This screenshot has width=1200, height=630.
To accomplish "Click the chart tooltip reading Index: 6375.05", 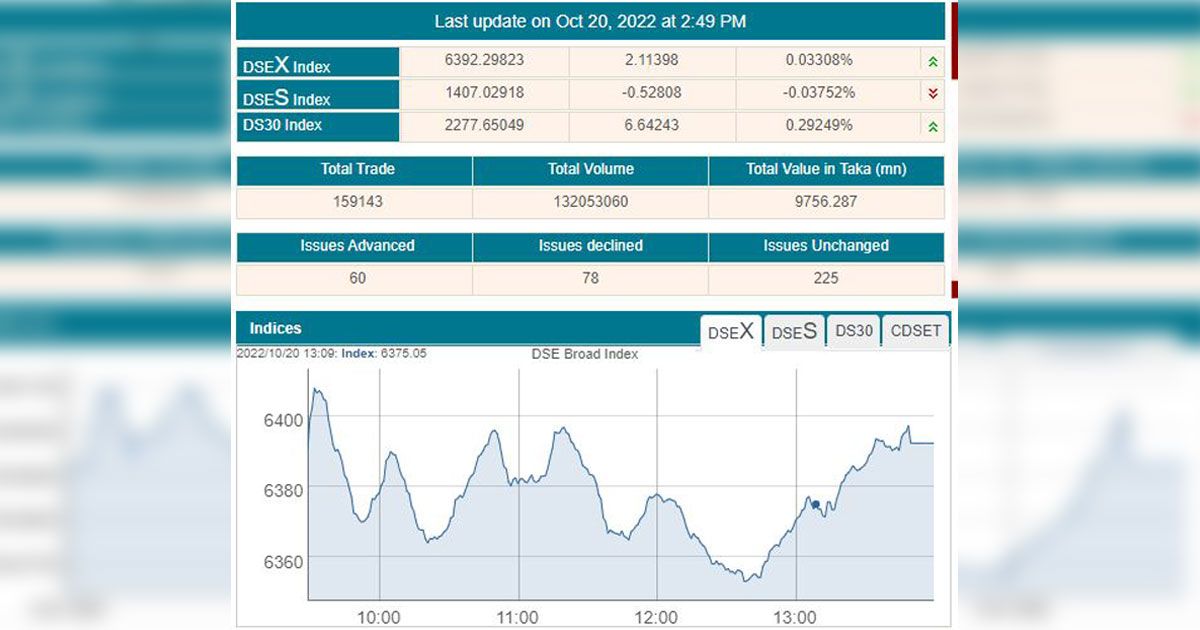I will click(x=332, y=353).
